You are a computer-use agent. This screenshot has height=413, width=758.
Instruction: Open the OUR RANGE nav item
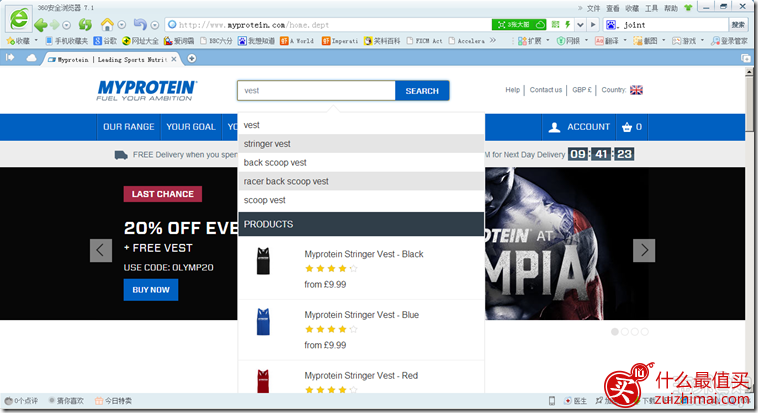129,127
